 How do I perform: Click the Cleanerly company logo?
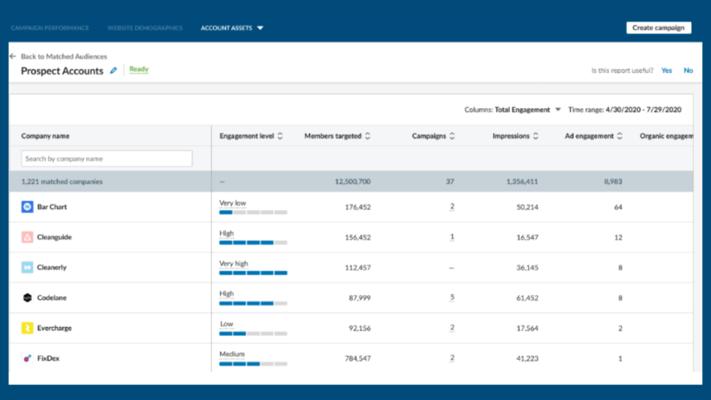click(x=27, y=268)
